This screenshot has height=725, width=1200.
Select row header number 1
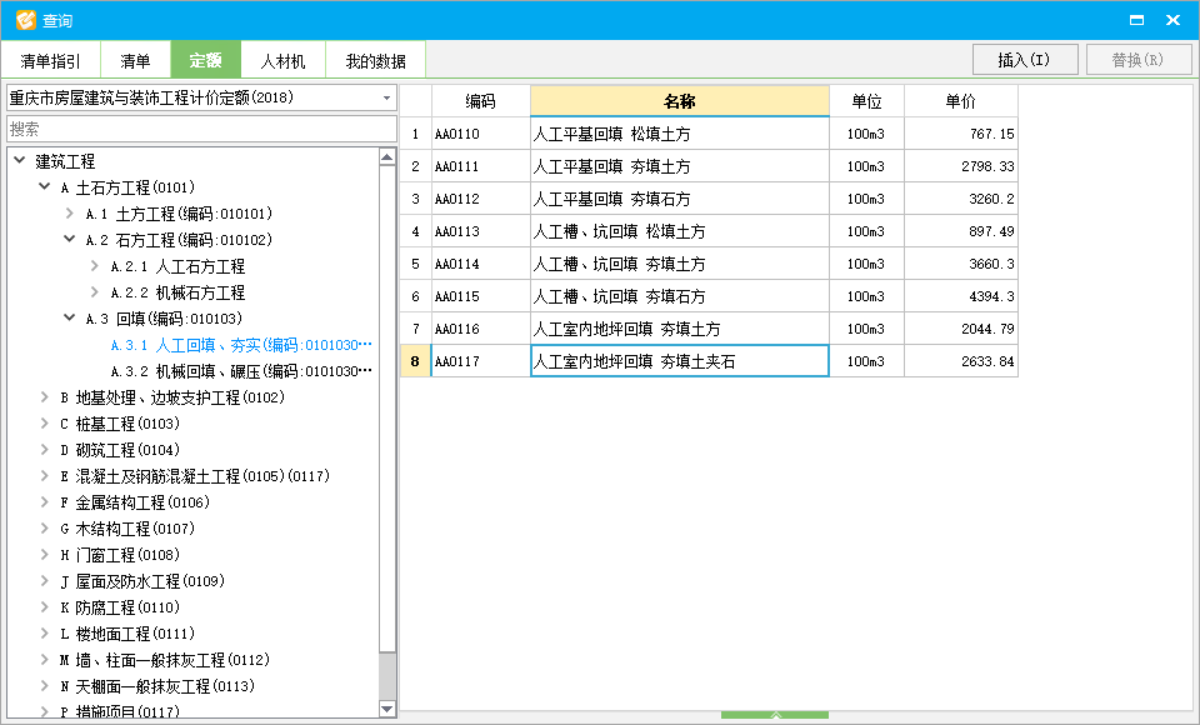(x=416, y=133)
